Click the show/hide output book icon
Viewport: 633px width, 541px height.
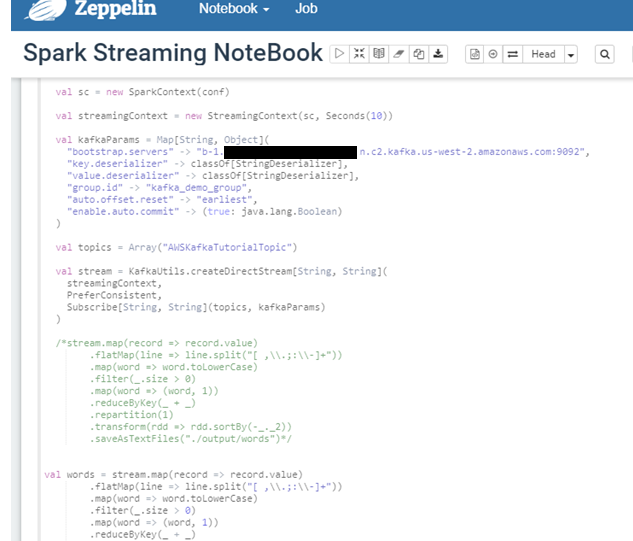[x=379, y=54]
